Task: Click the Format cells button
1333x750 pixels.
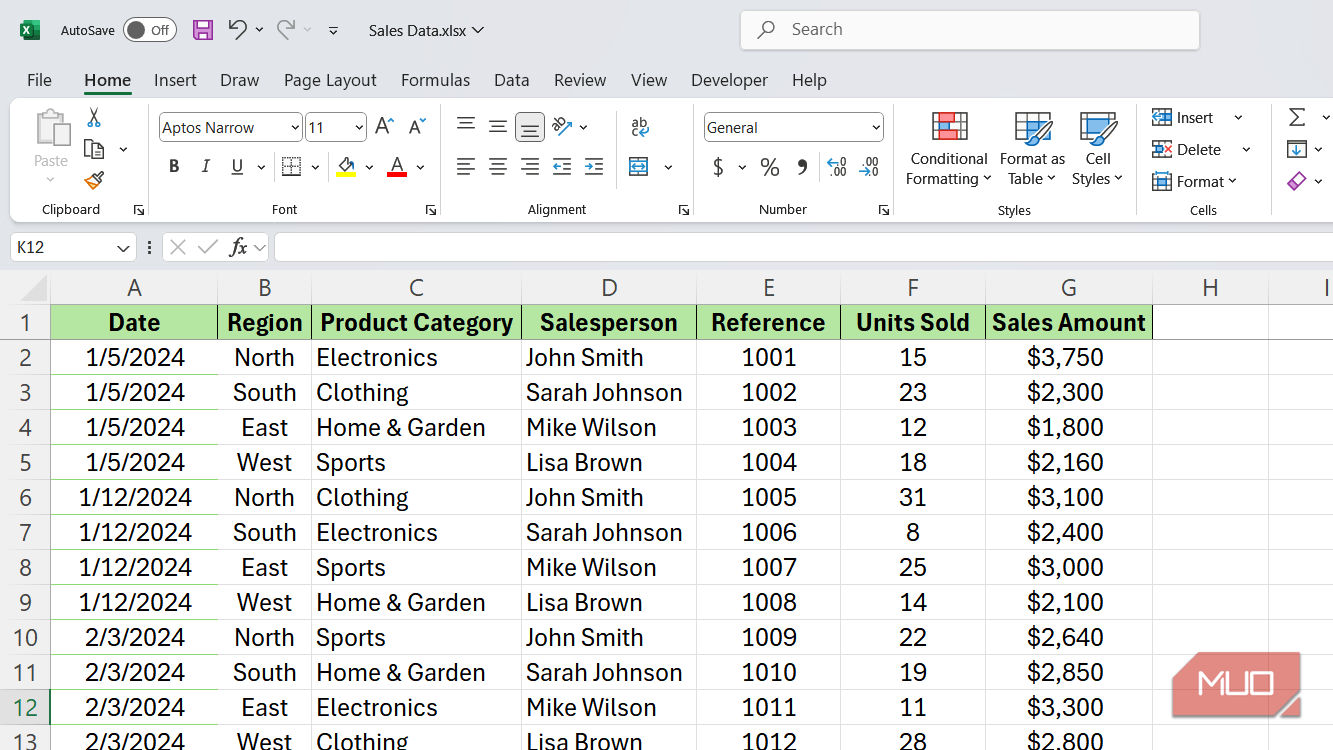Action: pos(1194,181)
